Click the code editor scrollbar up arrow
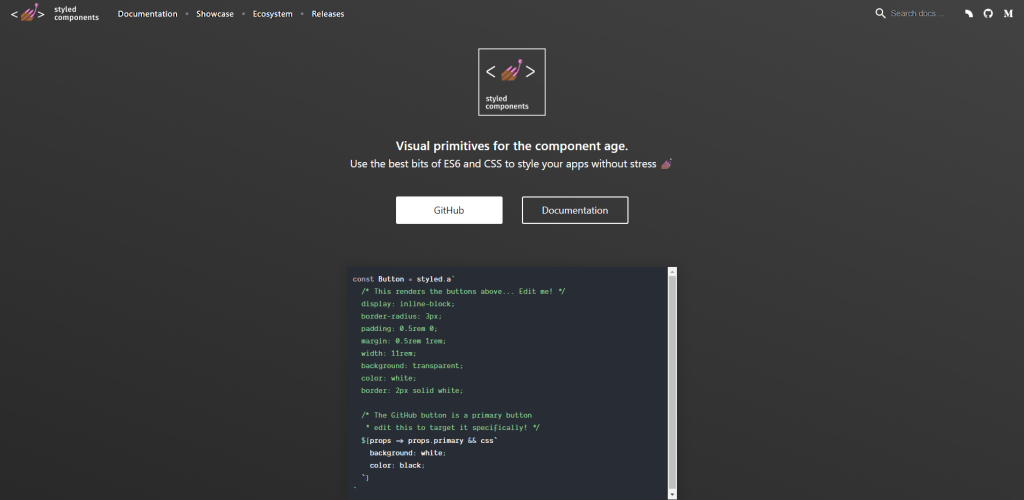 pos(673,272)
